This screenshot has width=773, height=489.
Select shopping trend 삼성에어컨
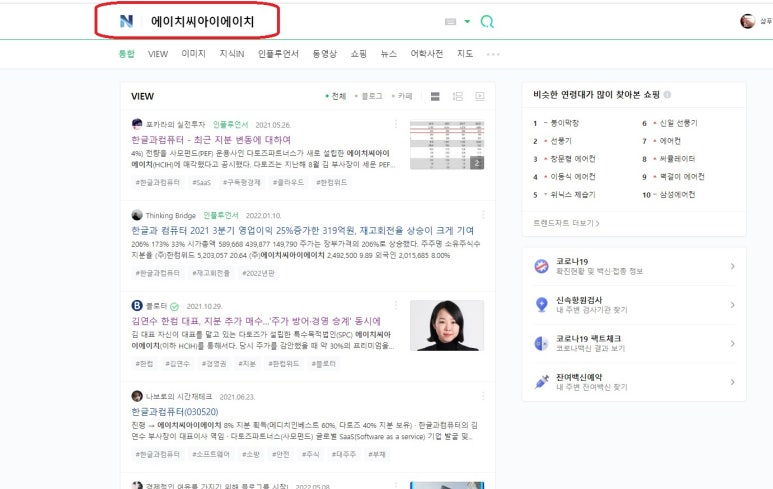coord(677,195)
